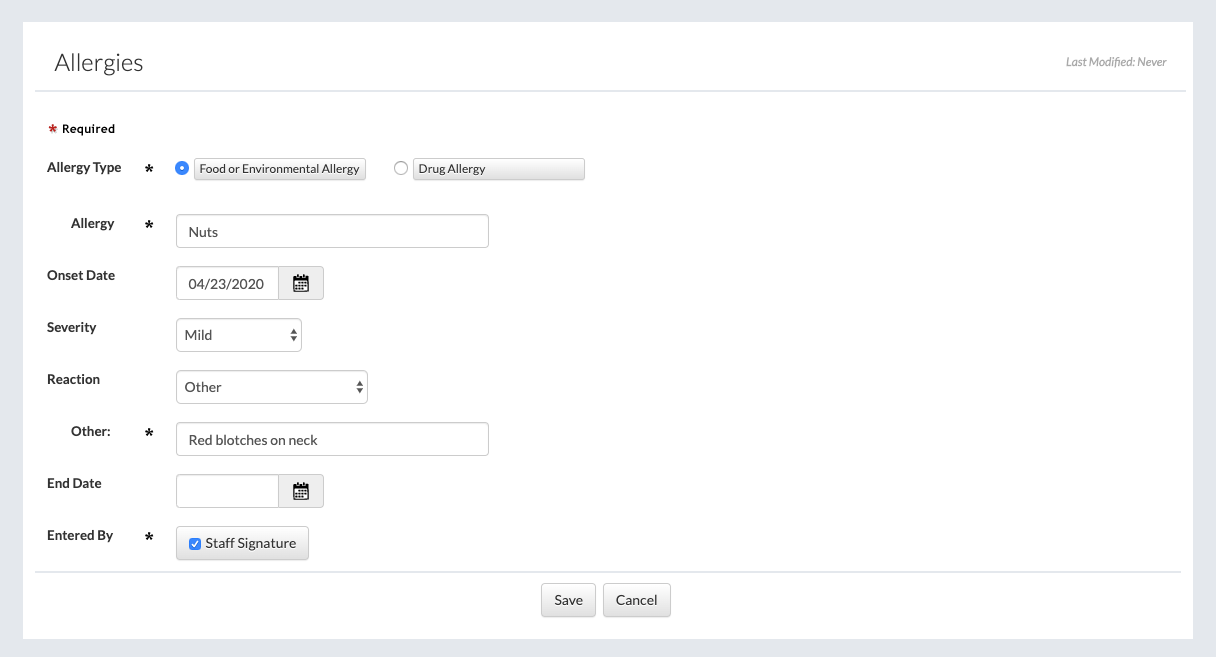This screenshot has width=1216, height=657.
Task: Click the Last Modified: Never text
Action: (1116, 62)
